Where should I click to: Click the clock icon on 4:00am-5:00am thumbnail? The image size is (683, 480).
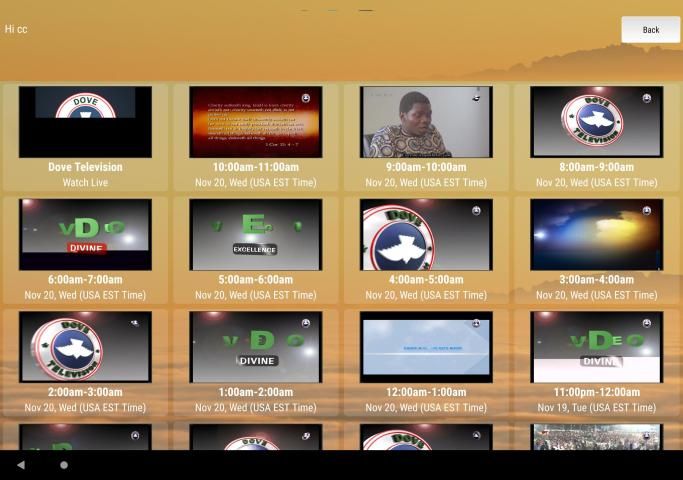[x=476, y=211]
